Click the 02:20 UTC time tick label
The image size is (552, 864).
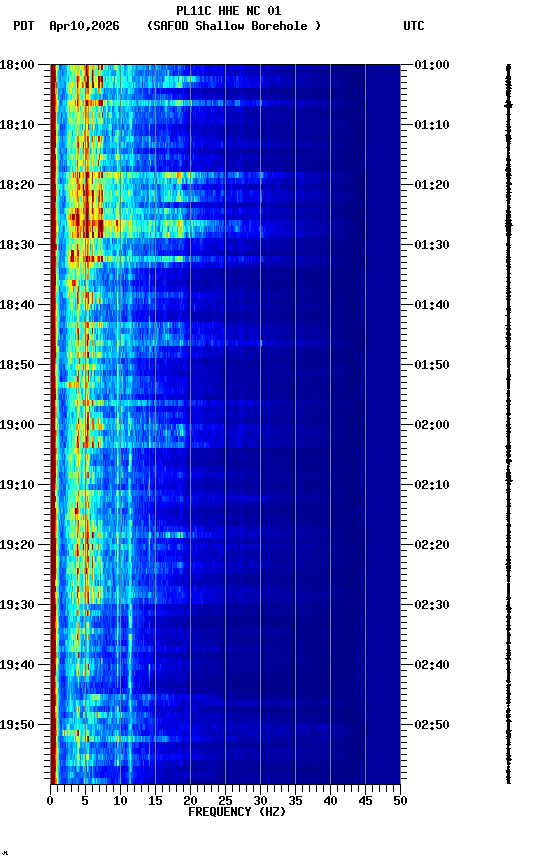(432, 545)
